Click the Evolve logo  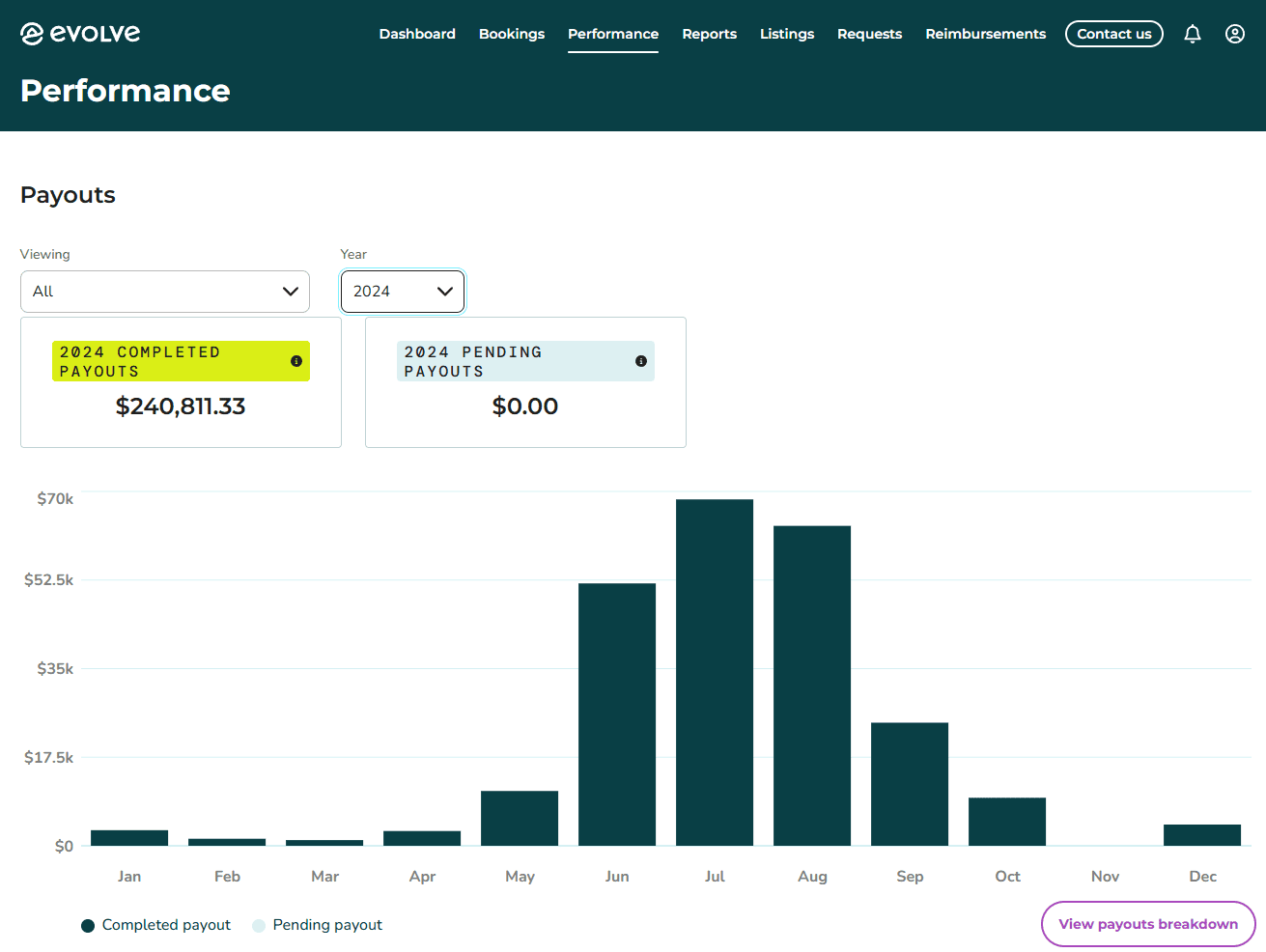pos(80,34)
